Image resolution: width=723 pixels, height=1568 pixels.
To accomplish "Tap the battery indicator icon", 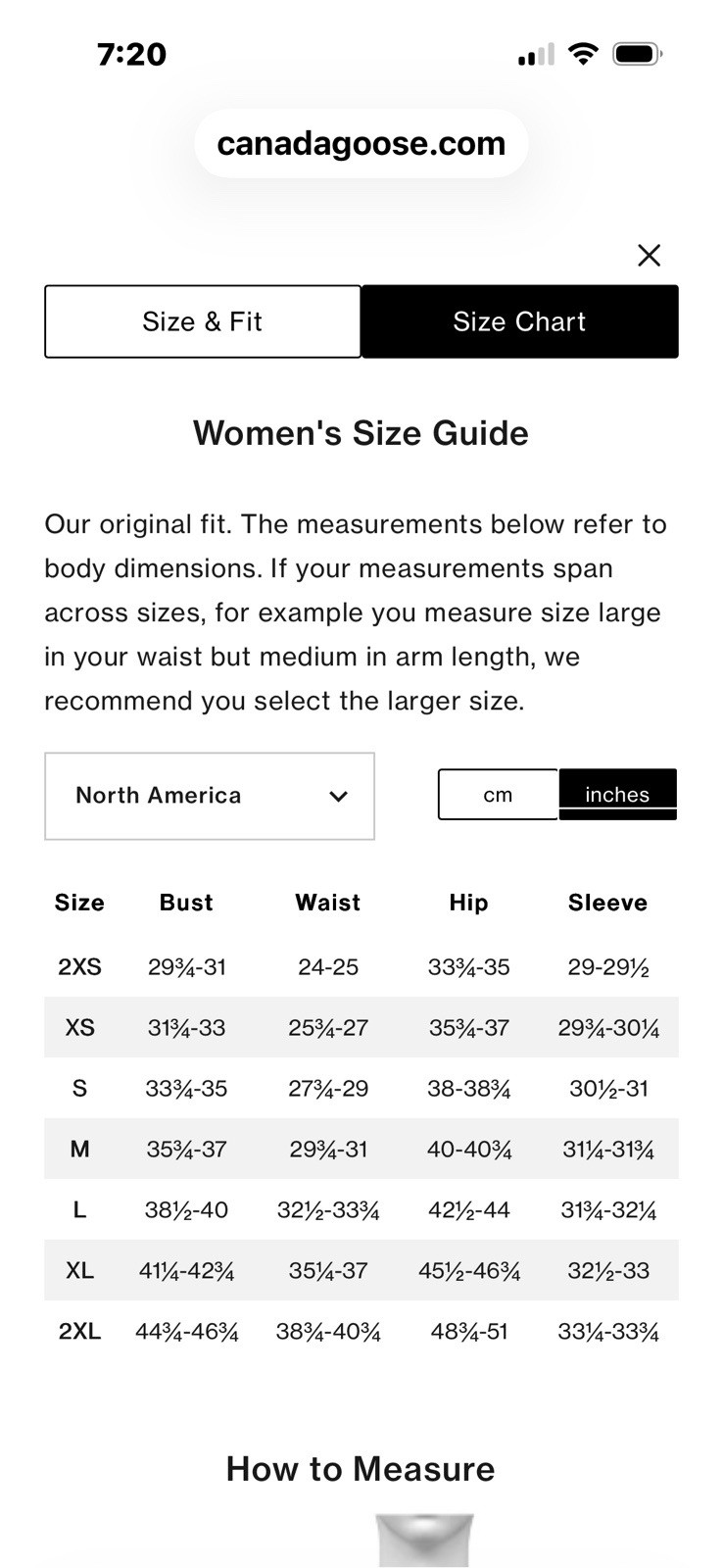I will (637, 54).
